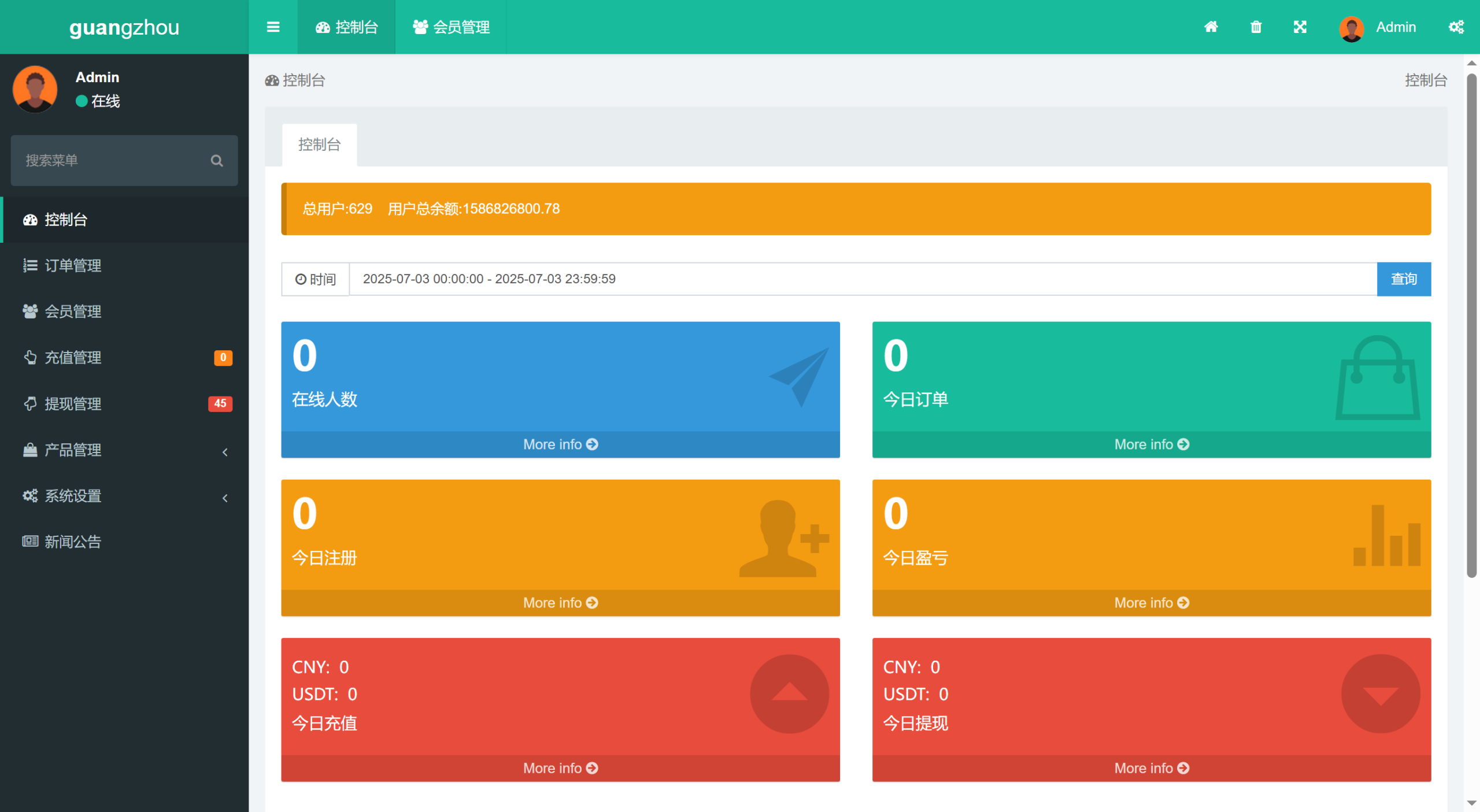Click the guangzhou site logo
This screenshot has width=1480, height=812.
point(124,27)
